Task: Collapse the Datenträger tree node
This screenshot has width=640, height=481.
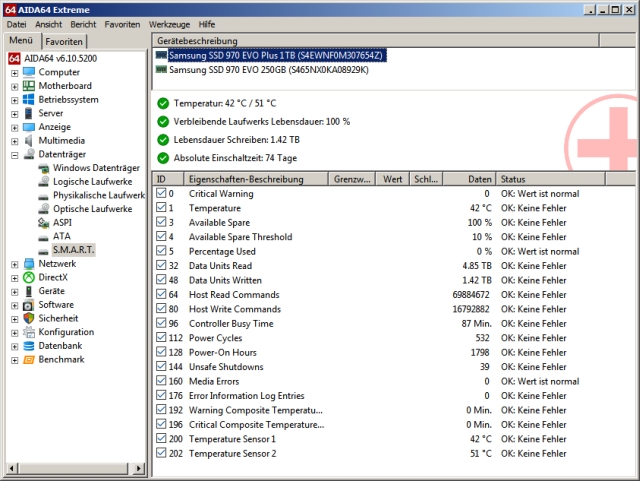Action: tap(15, 155)
